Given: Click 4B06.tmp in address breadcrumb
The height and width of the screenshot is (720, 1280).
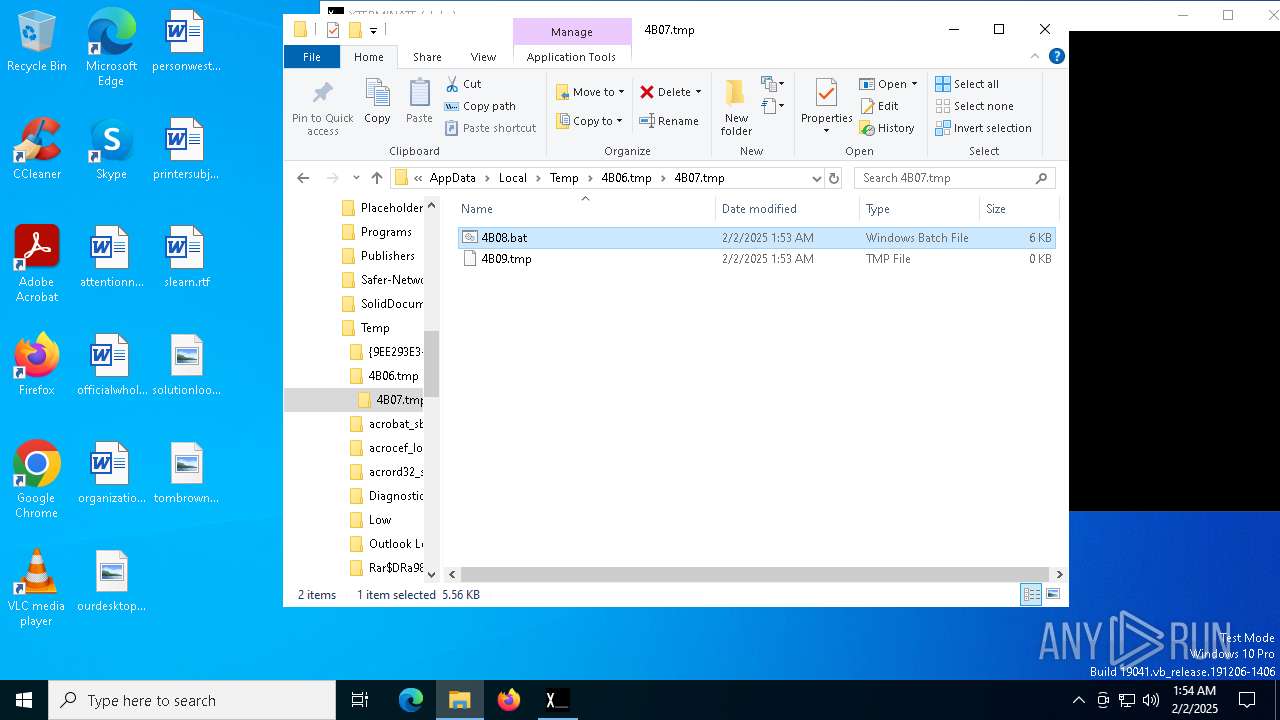Looking at the screenshot, I should click(x=626, y=178).
